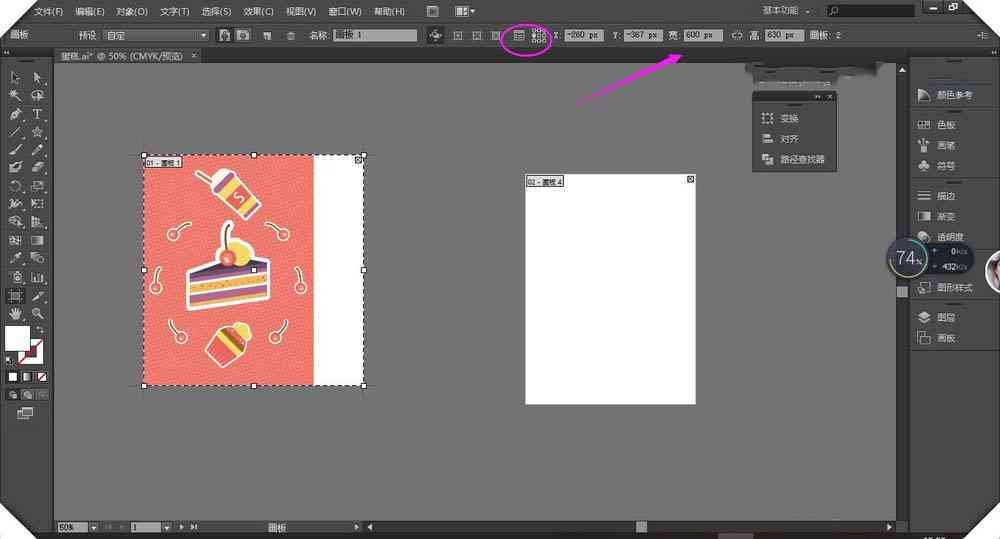Toggle move/copy artwork with artboard

(x=435, y=35)
